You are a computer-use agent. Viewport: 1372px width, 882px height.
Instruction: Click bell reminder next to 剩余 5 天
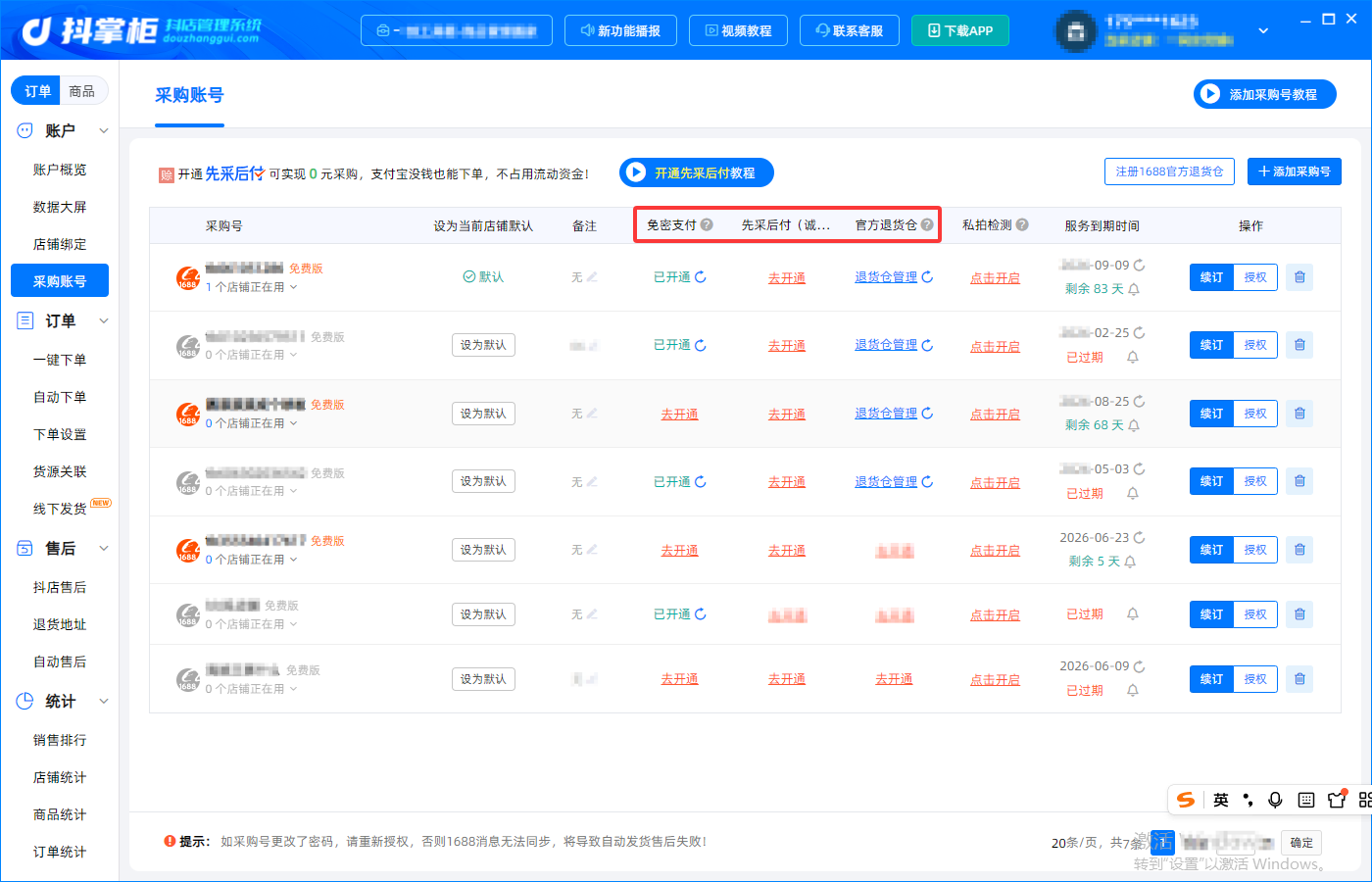(x=1130, y=562)
